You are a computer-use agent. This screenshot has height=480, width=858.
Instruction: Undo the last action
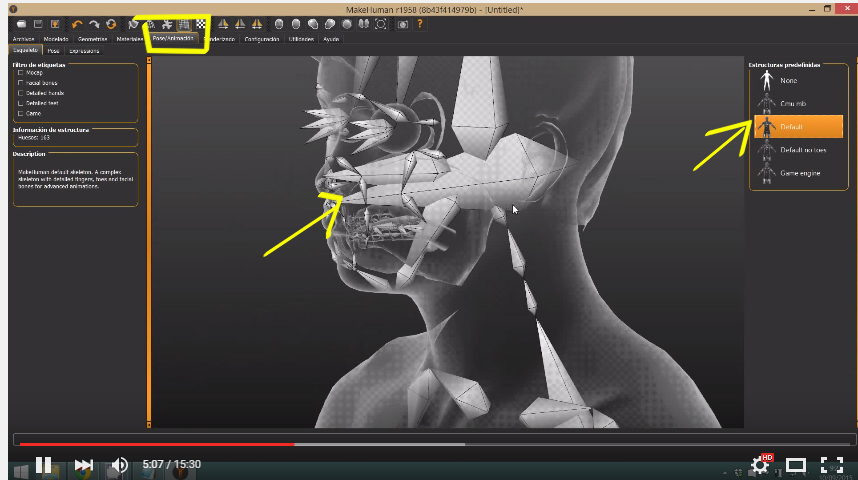point(77,24)
